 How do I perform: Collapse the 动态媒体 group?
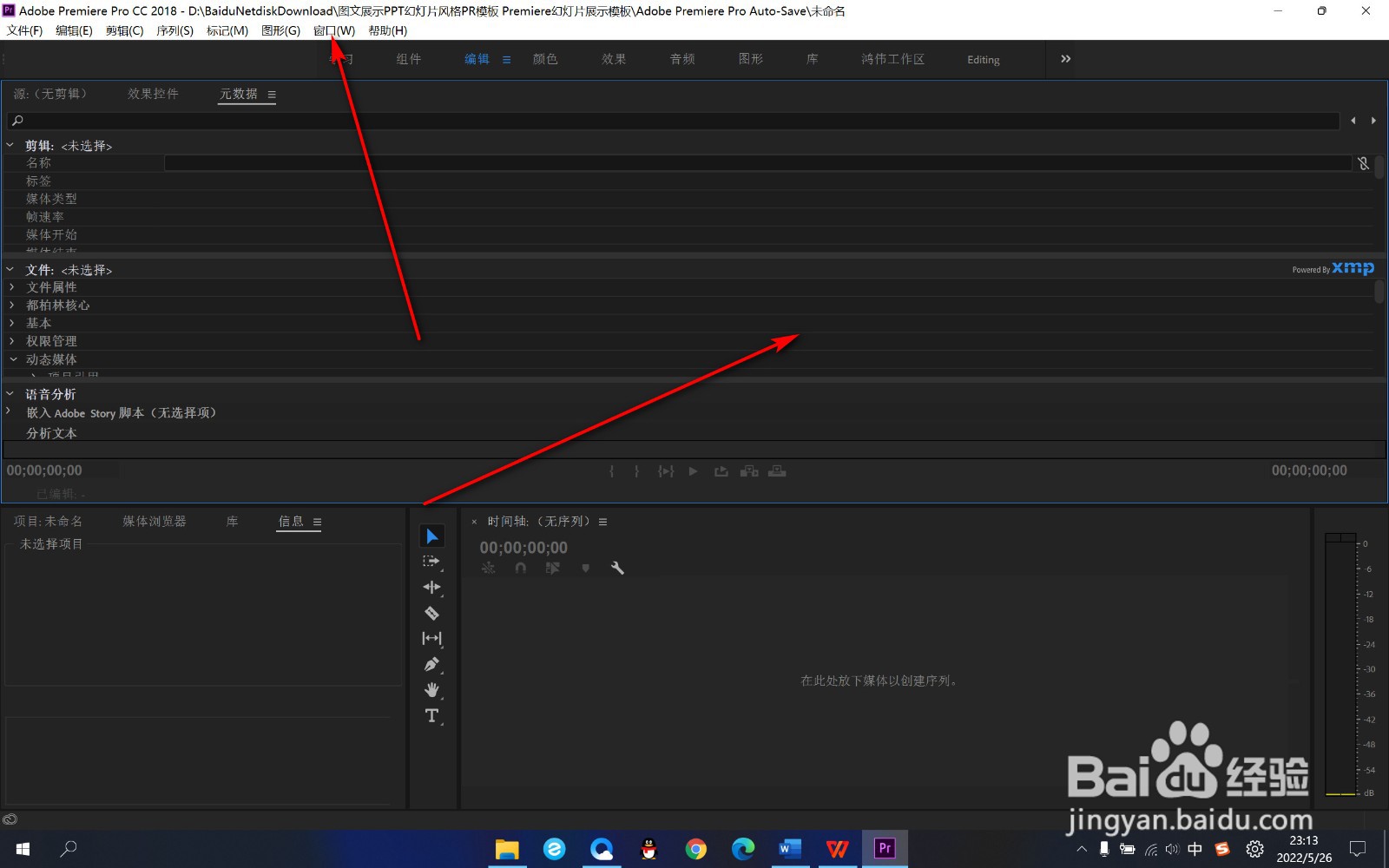pyautogui.click(x=13, y=359)
